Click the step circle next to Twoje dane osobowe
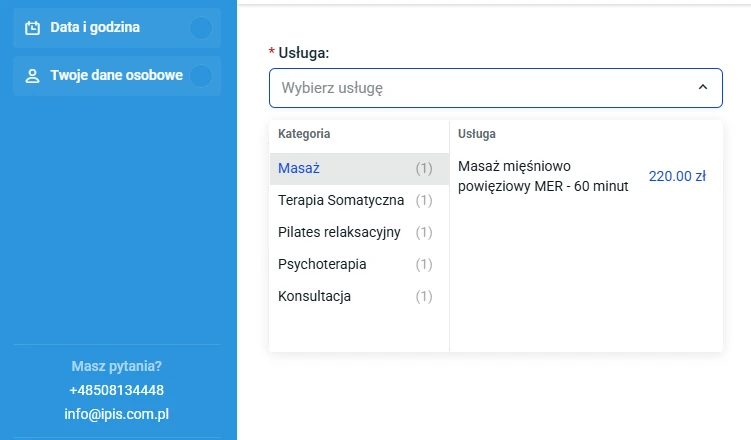The width and height of the screenshot is (751, 440). 201,76
